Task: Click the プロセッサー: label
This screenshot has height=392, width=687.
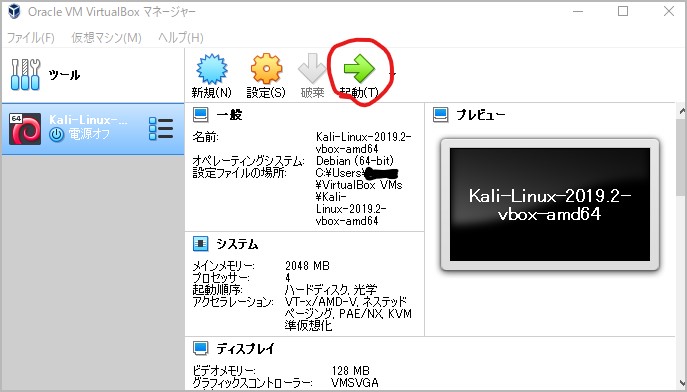Action: tap(221, 278)
